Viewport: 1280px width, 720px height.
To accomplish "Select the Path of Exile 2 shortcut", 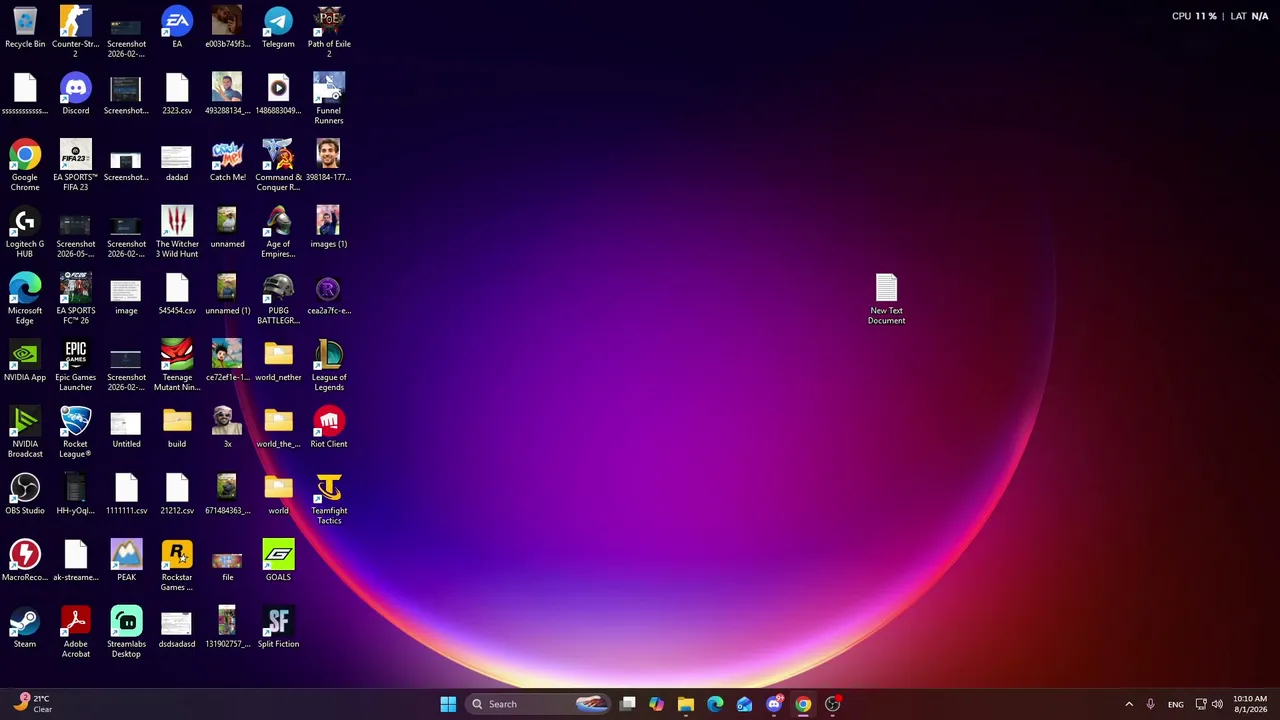I will pos(329,32).
